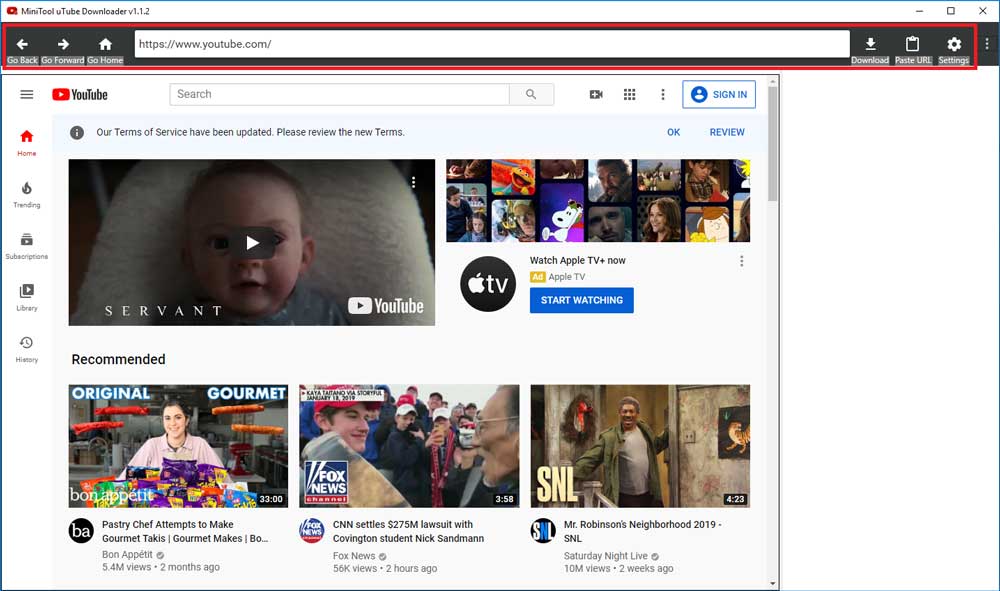The width and height of the screenshot is (1000, 591).
Task: Click the search magnifier button
Action: [531, 94]
